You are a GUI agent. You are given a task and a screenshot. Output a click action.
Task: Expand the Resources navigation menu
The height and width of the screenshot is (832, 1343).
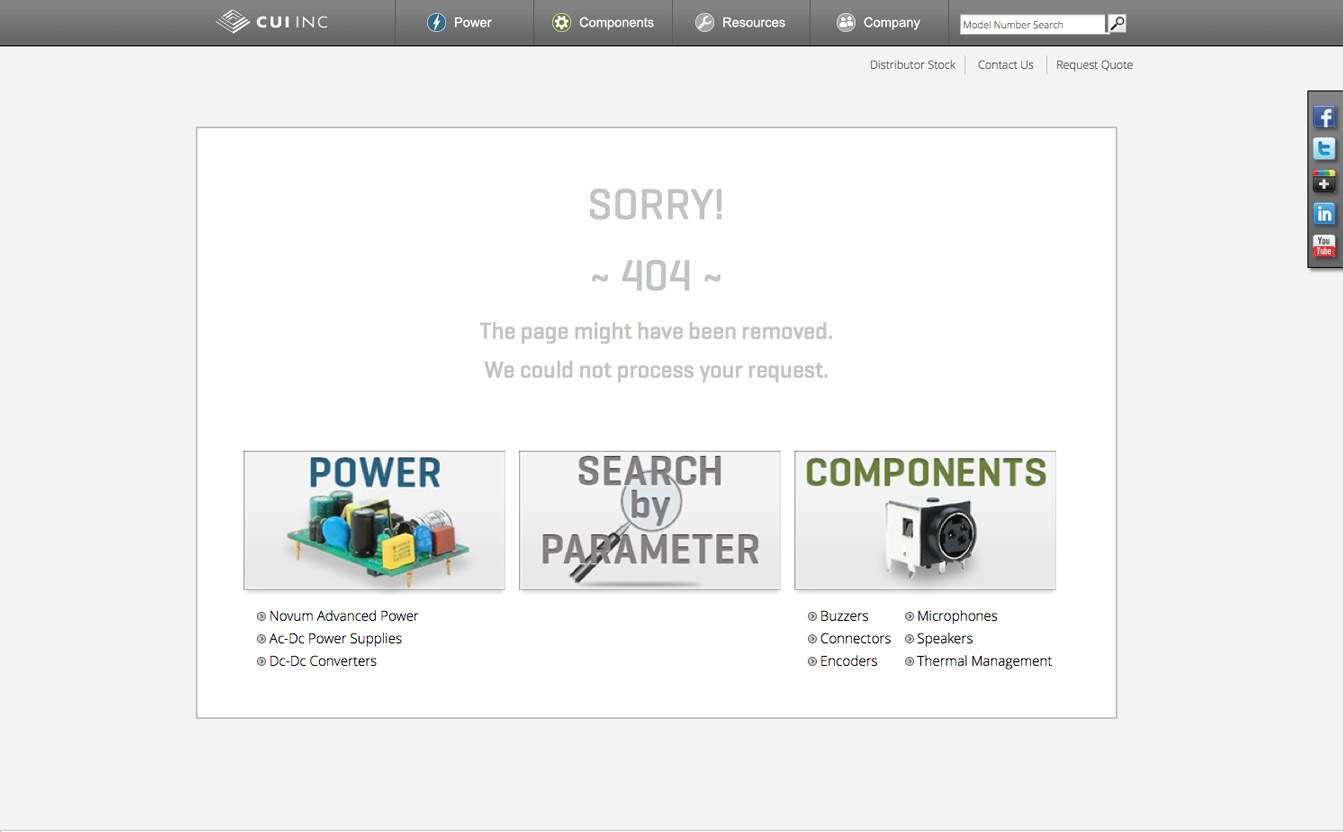(x=740, y=22)
